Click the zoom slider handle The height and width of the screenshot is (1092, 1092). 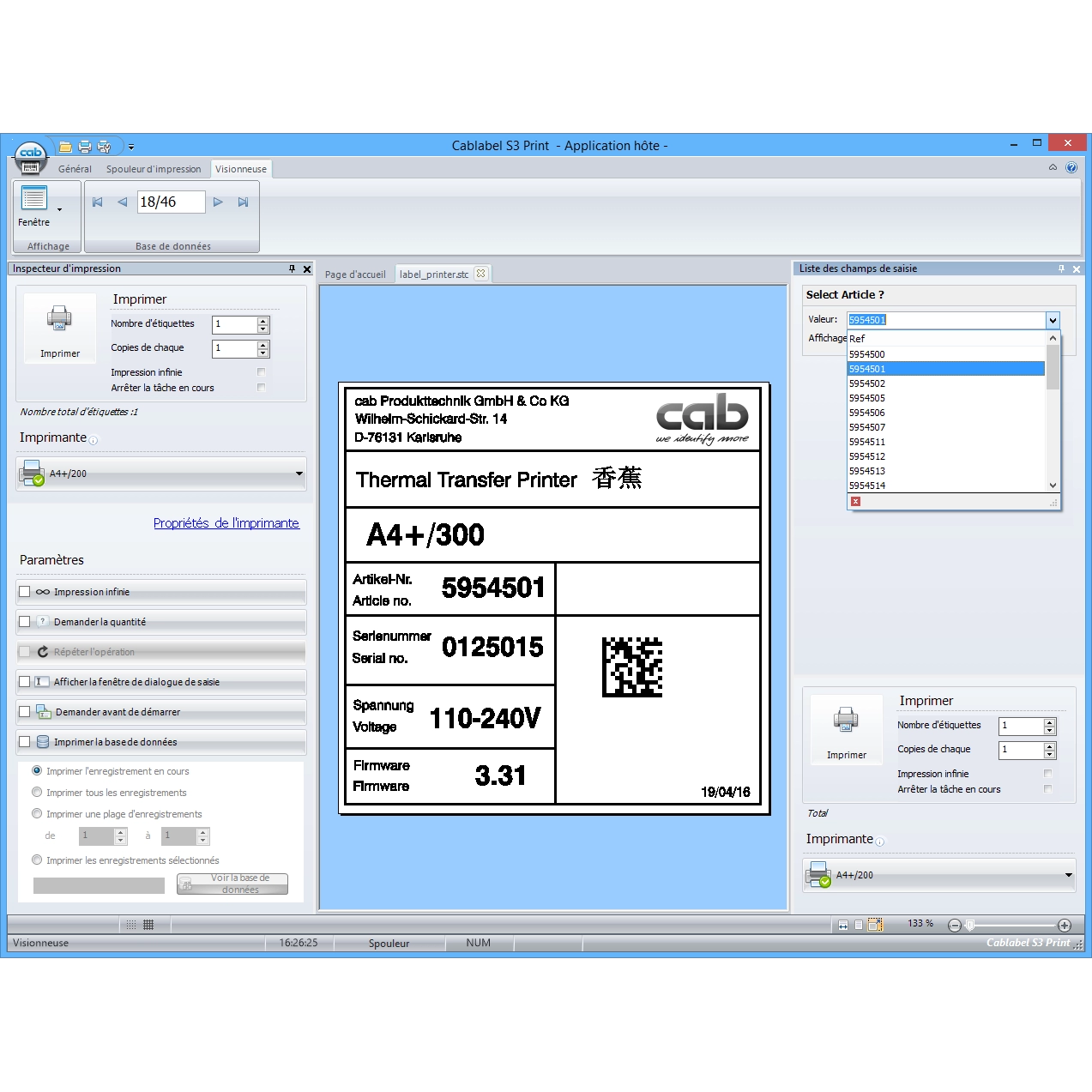[970, 925]
